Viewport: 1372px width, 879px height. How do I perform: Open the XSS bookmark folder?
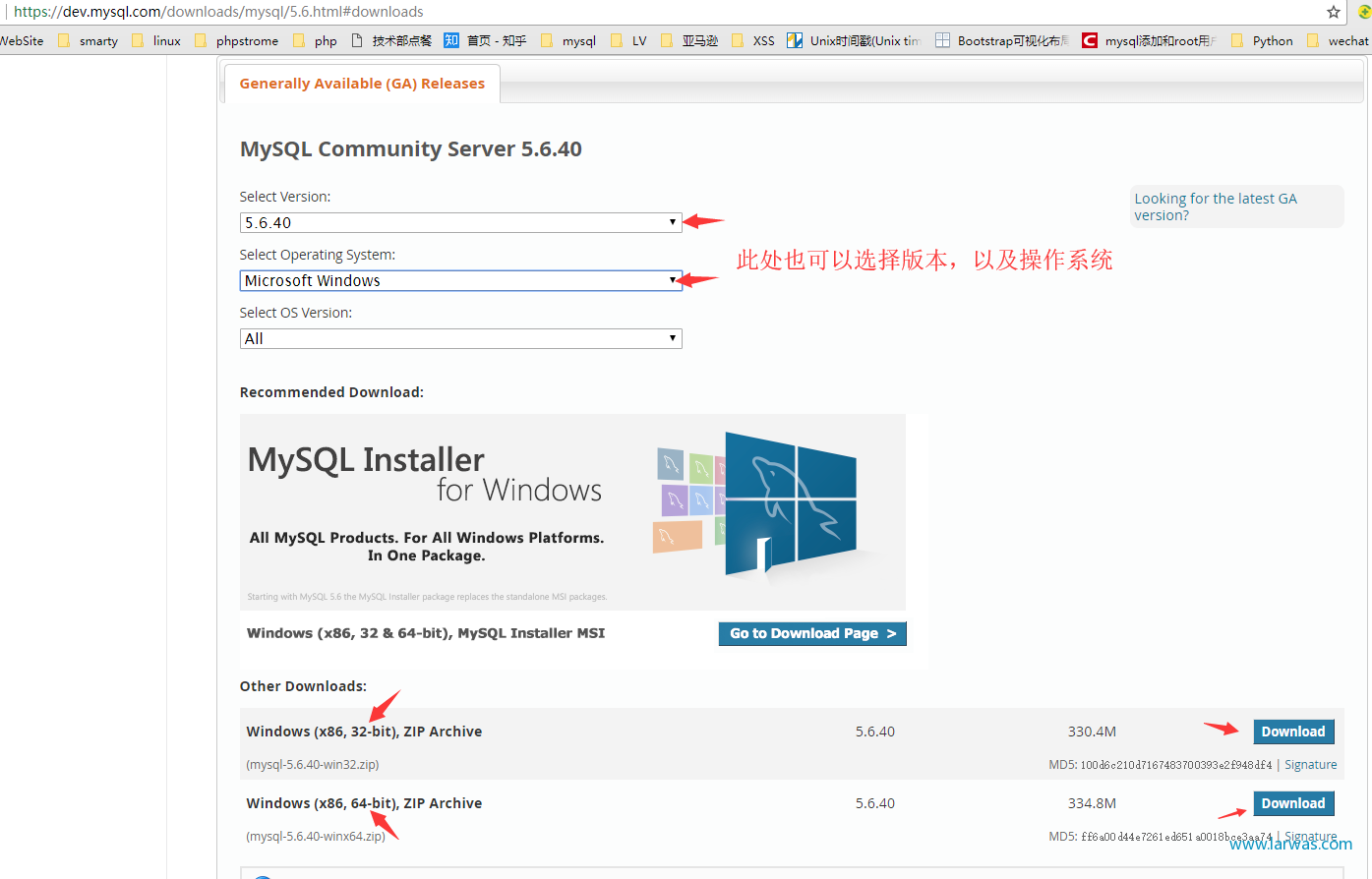[753, 40]
